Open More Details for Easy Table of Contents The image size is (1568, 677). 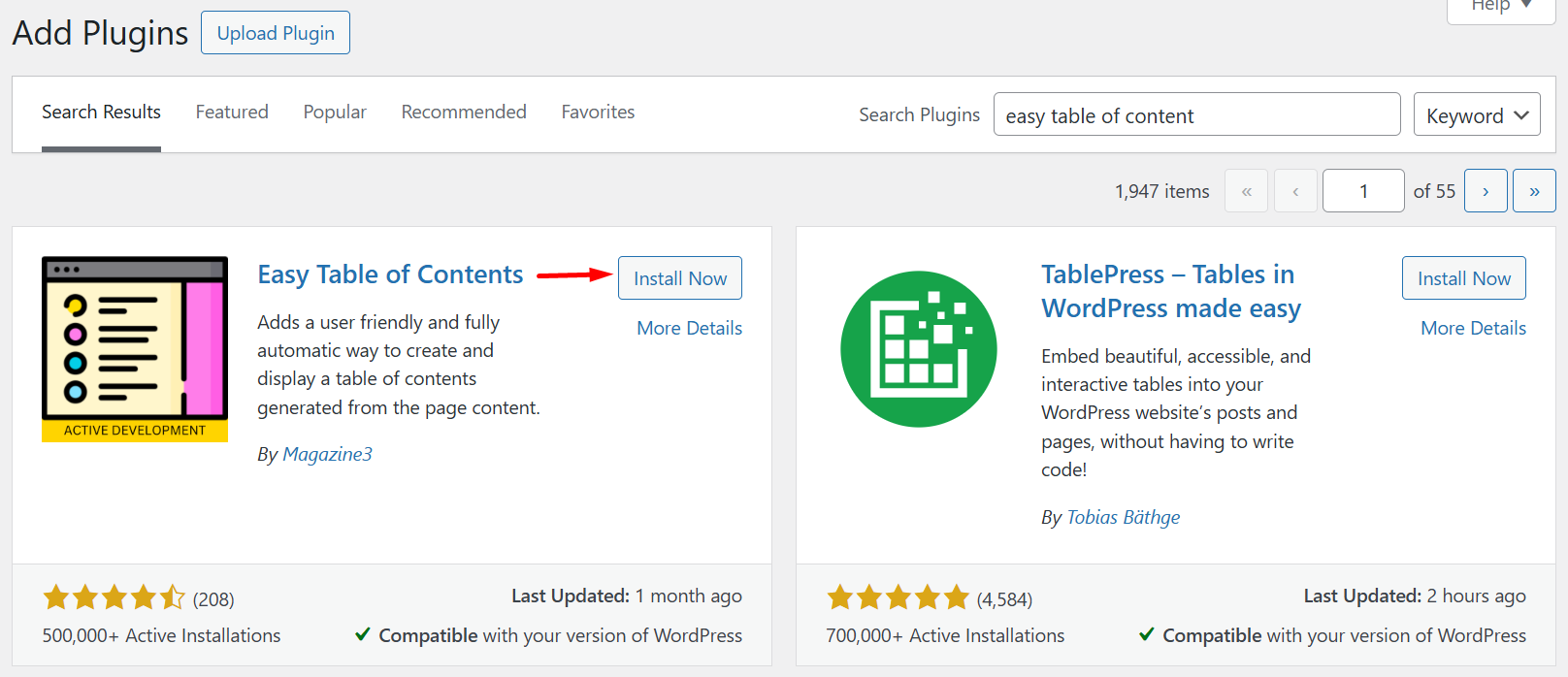tap(690, 328)
